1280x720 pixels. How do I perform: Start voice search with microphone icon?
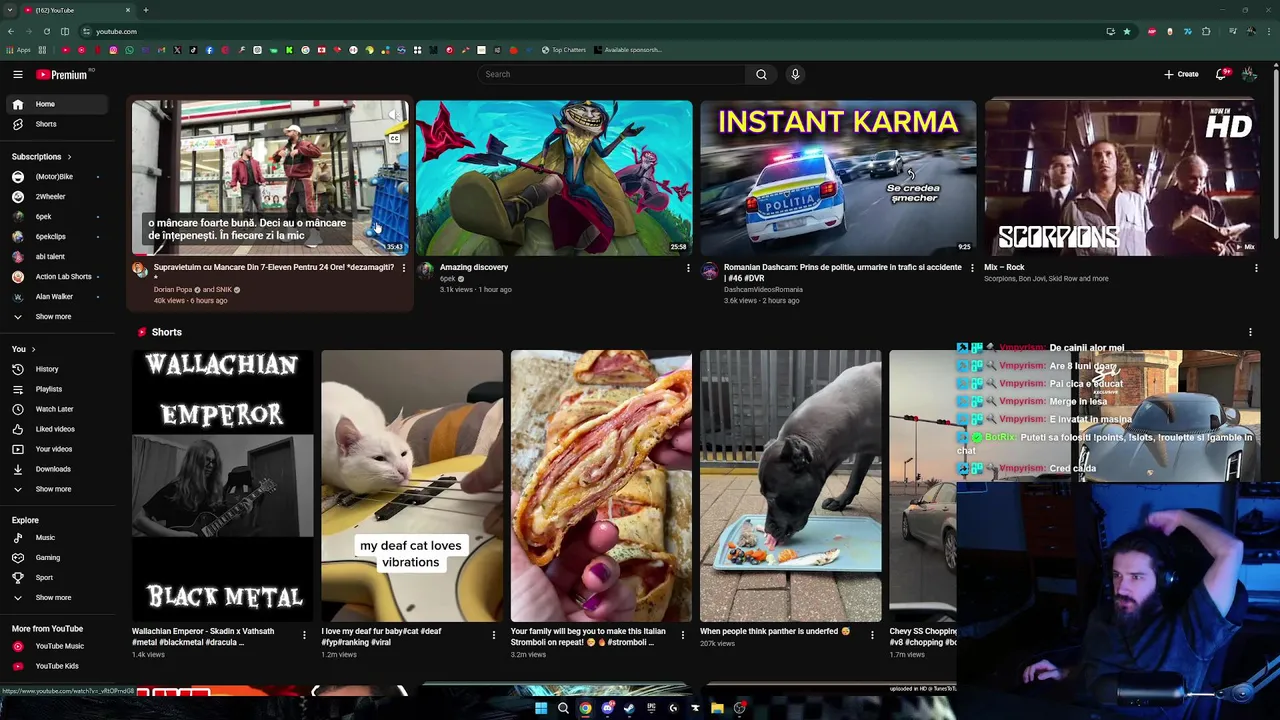coord(795,74)
